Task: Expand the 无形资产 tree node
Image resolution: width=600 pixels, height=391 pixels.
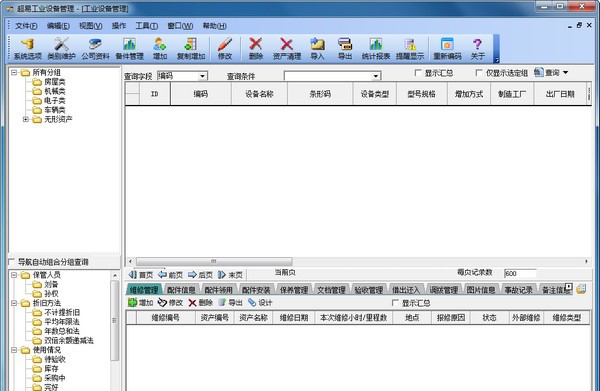Action: pos(26,119)
